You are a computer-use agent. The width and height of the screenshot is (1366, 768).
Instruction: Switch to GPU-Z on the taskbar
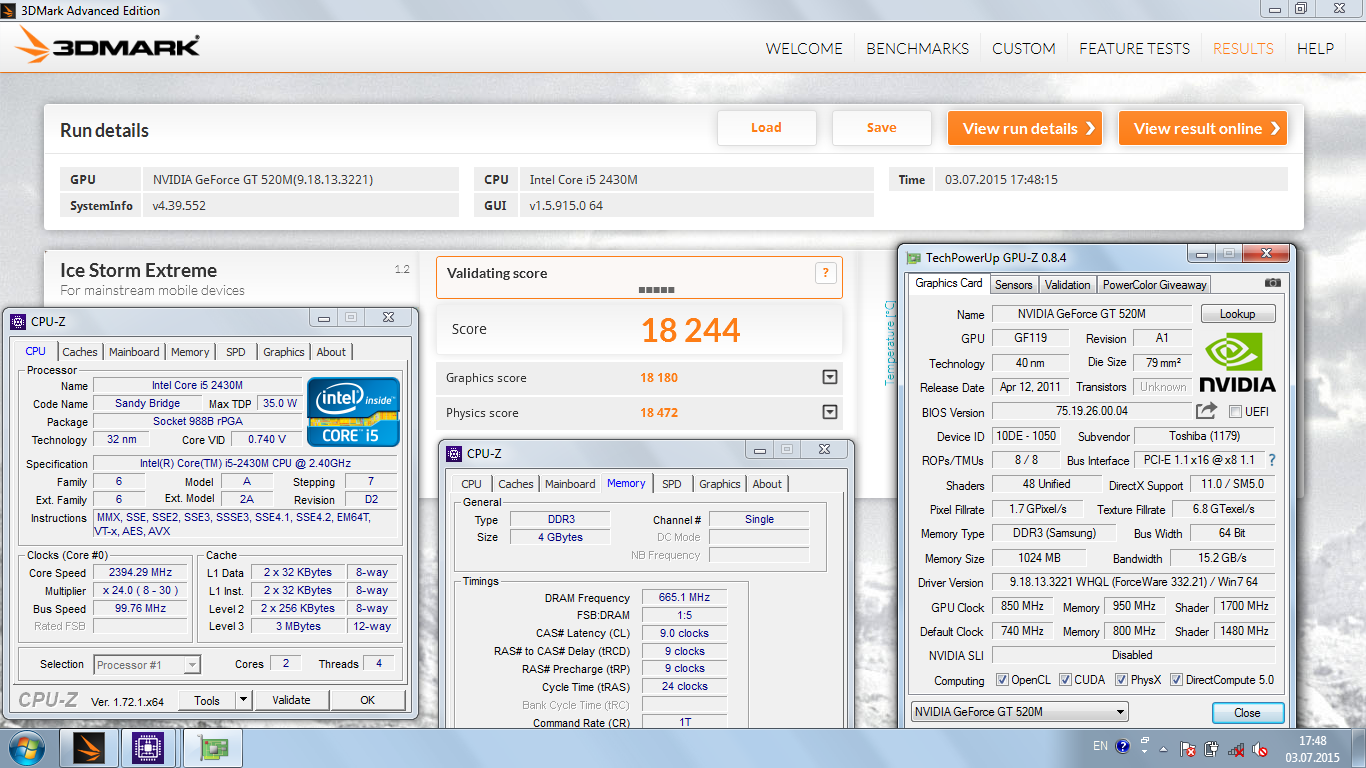213,748
